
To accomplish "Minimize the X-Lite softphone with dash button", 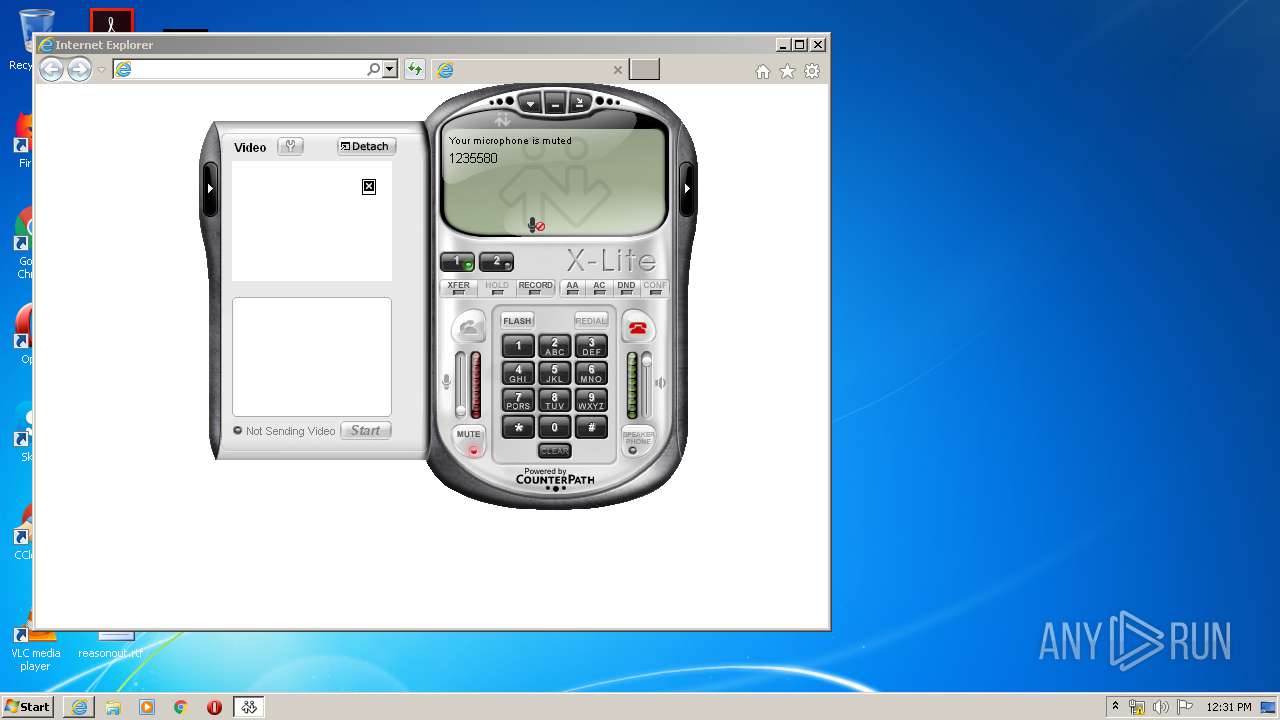I will click(555, 103).
